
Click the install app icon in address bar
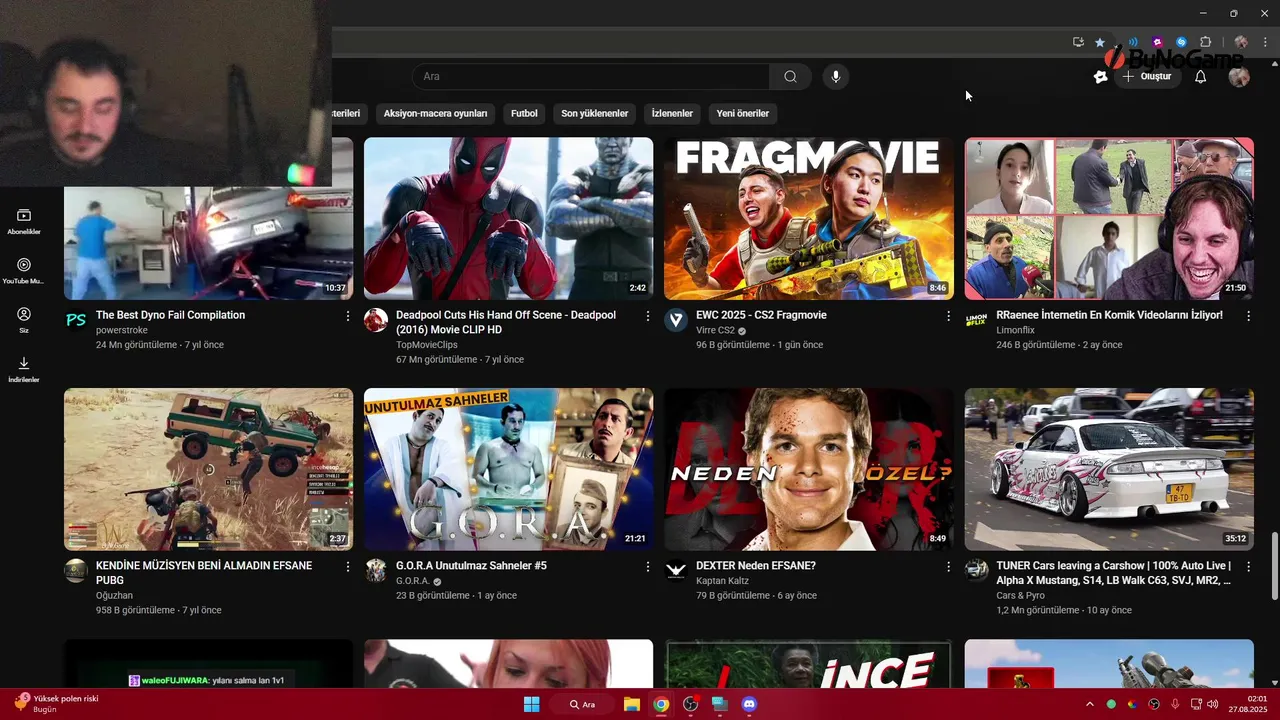point(1078,42)
